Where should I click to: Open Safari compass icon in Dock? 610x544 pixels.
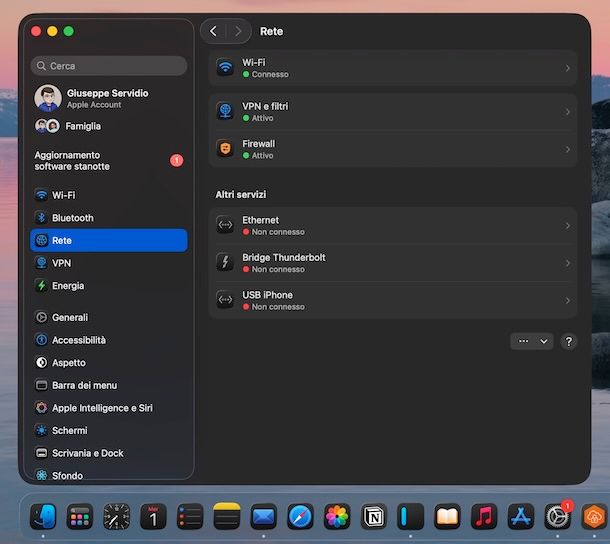pos(300,516)
